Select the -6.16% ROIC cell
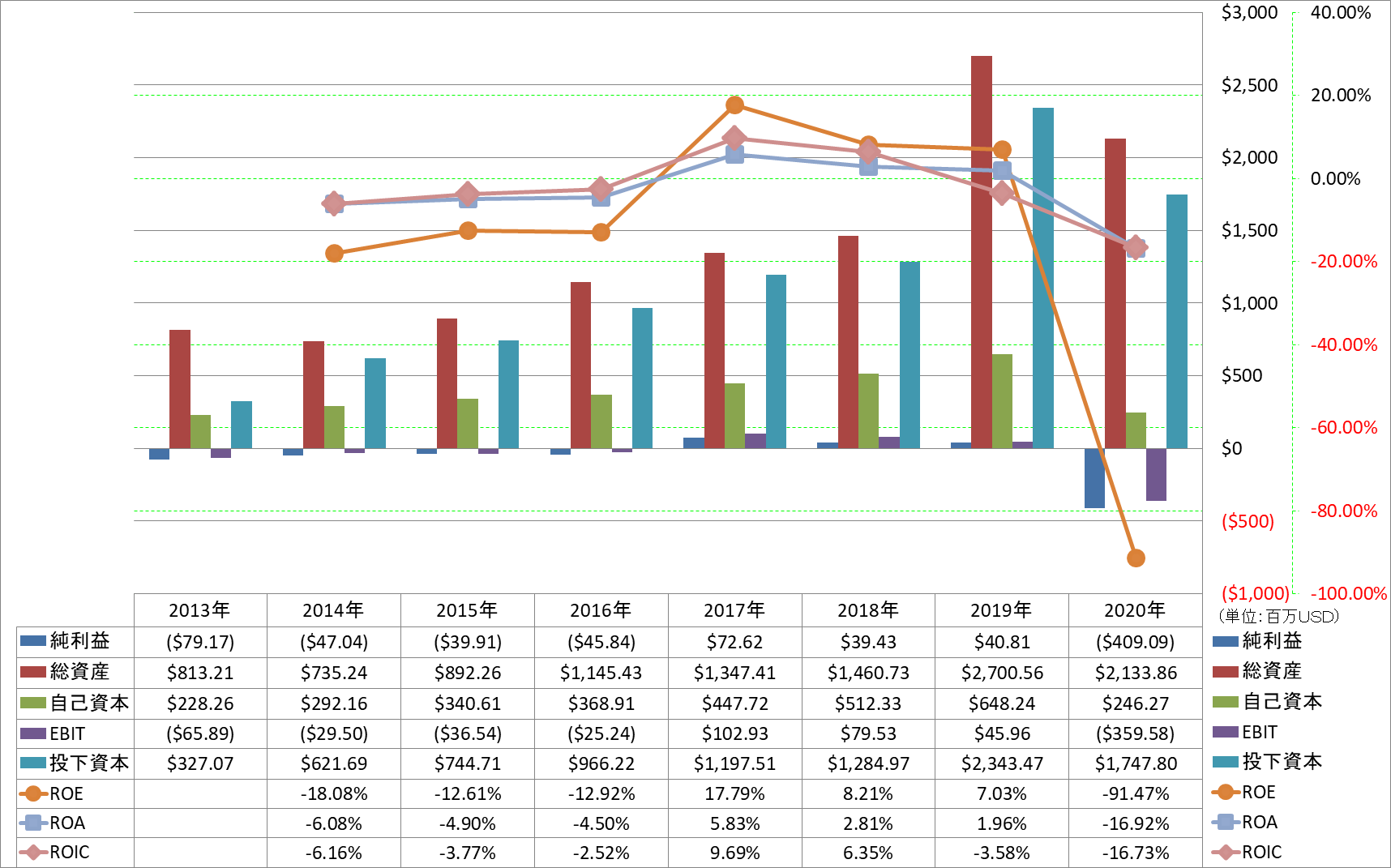1391x868 pixels. [334, 853]
